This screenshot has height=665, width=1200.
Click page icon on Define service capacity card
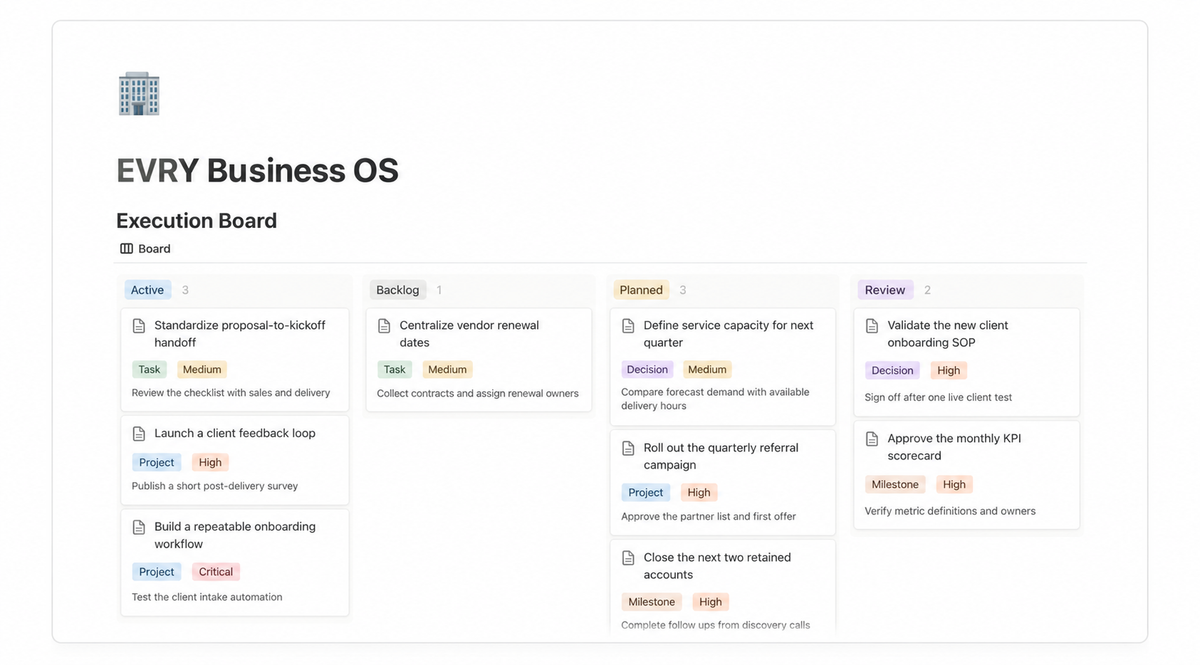coord(628,326)
